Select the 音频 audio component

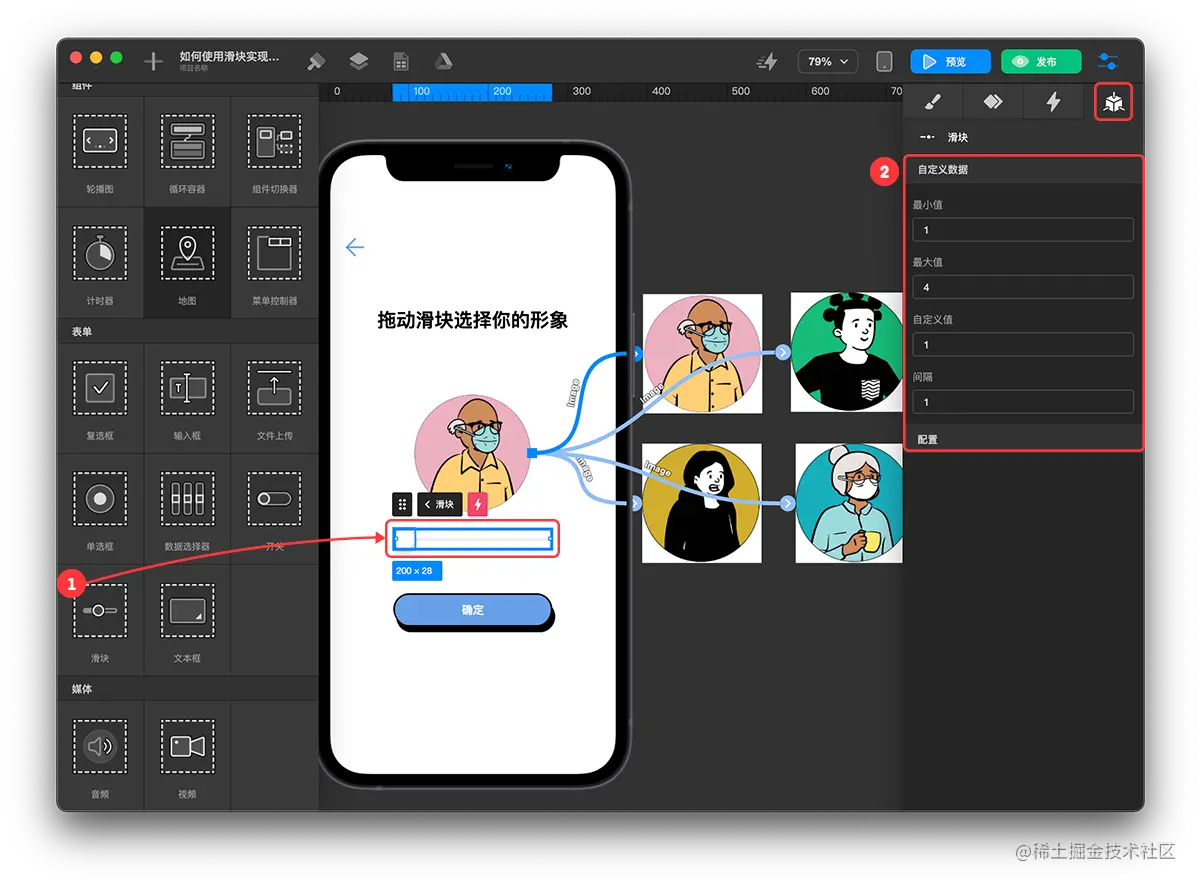tap(100, 755)
